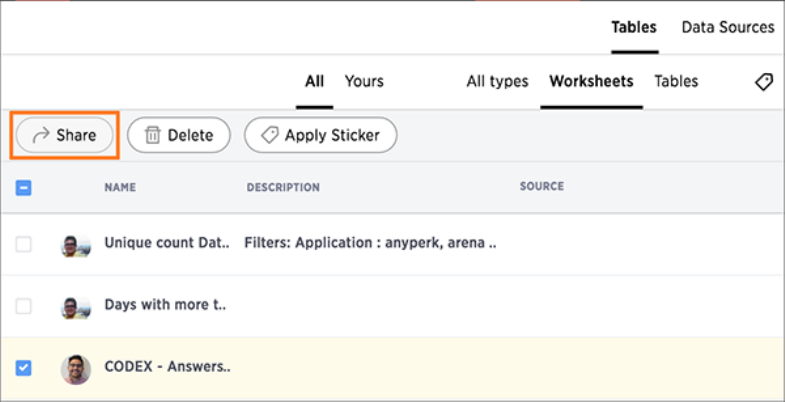785x402 pixels.
Task: Uncheck the CODEX - Answers.. row checkbox
Action: (x=24, y=368)
